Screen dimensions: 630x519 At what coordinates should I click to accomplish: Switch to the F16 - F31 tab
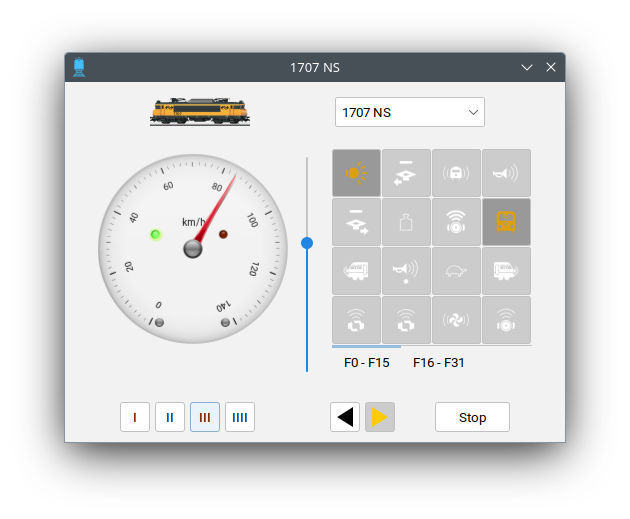click(438, 362)
